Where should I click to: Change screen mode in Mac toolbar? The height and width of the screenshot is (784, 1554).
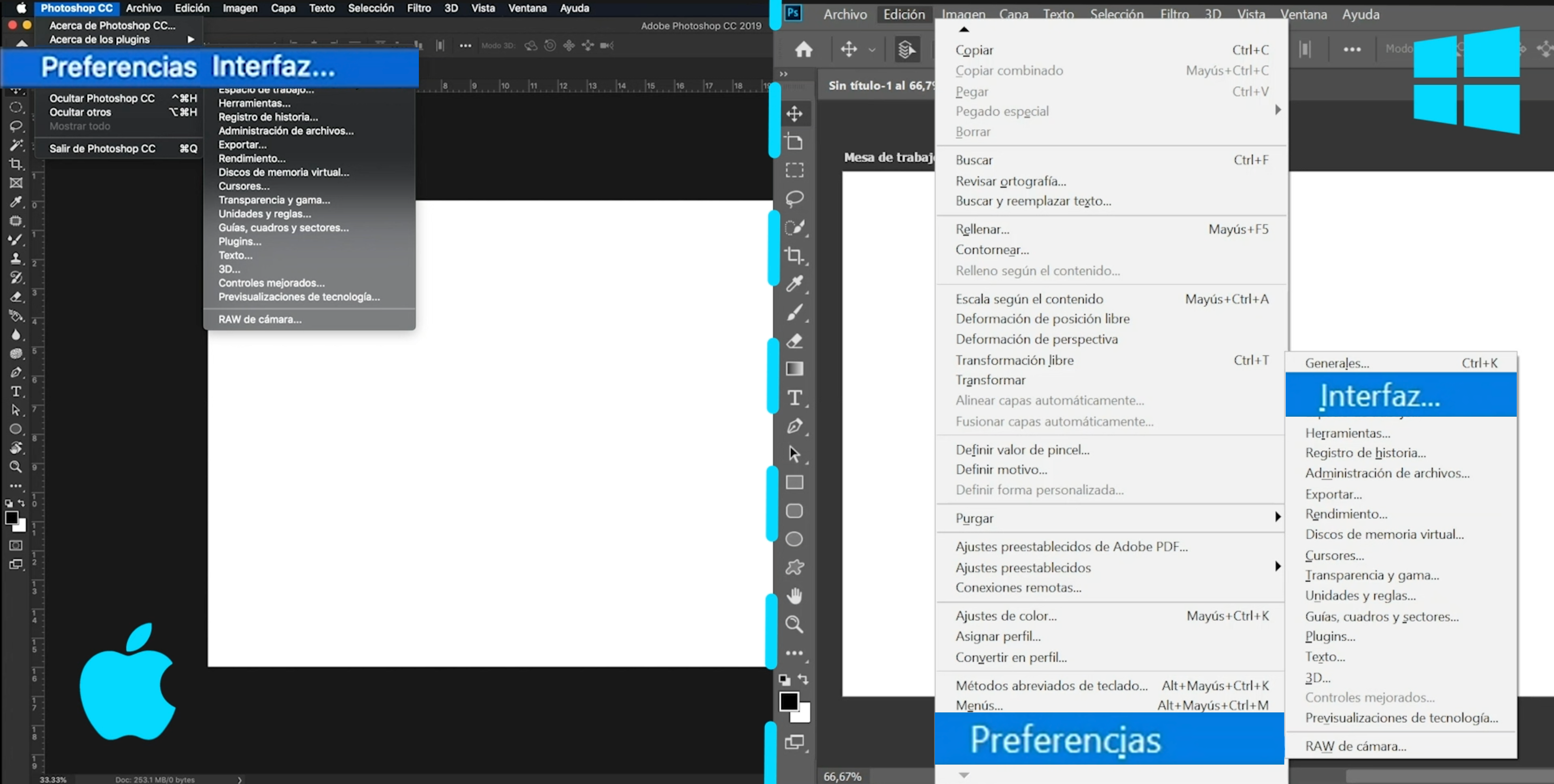click(16, 564)
